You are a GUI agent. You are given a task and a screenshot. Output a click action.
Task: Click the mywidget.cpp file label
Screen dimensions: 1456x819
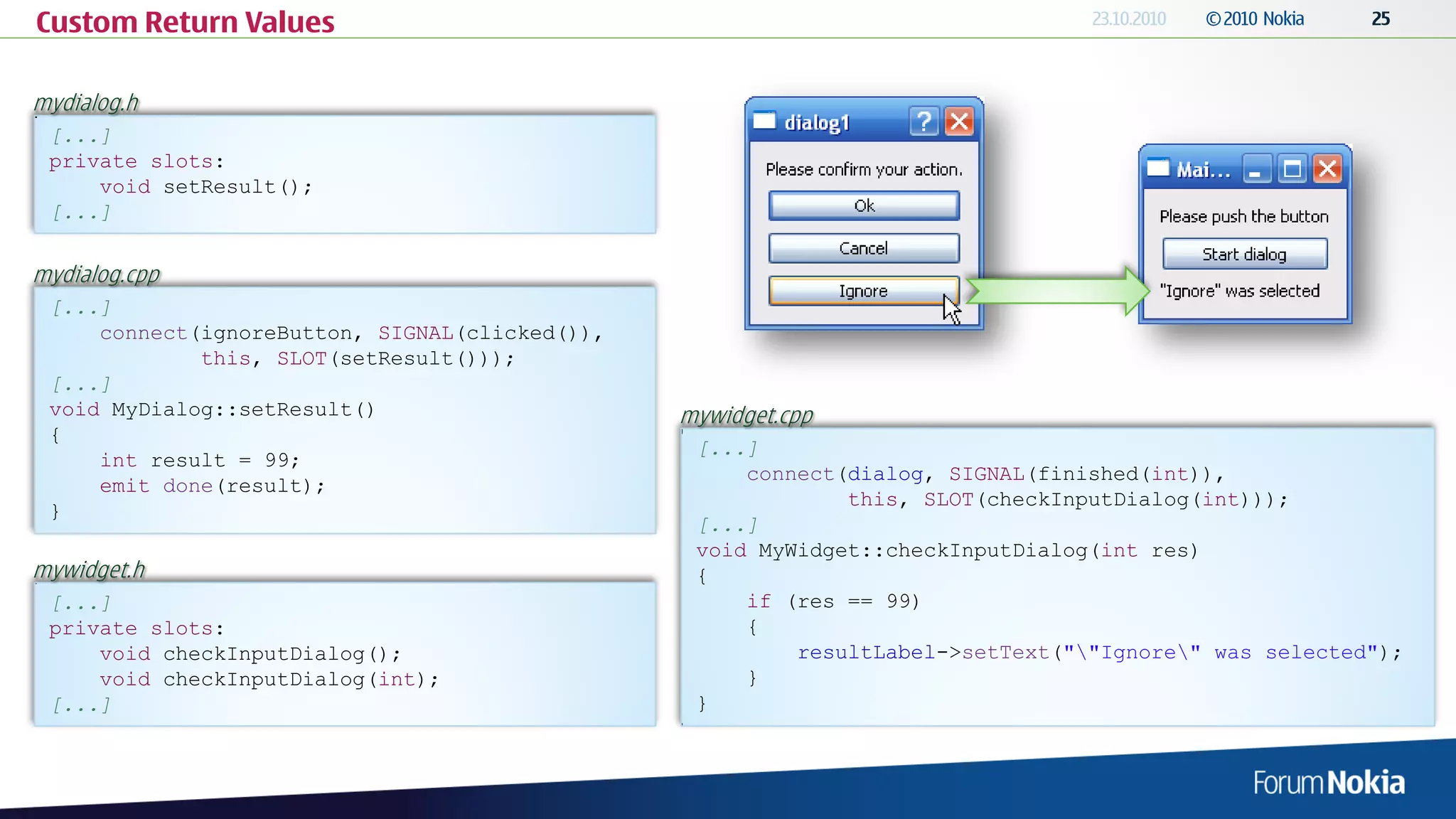[746, 415]
